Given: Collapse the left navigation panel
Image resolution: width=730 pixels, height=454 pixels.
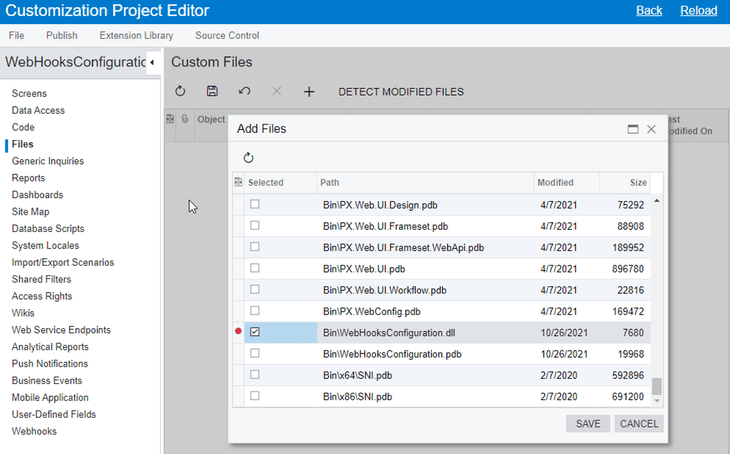Looking at the screenshot, I should pyautogui.click(x=152, y=62).
